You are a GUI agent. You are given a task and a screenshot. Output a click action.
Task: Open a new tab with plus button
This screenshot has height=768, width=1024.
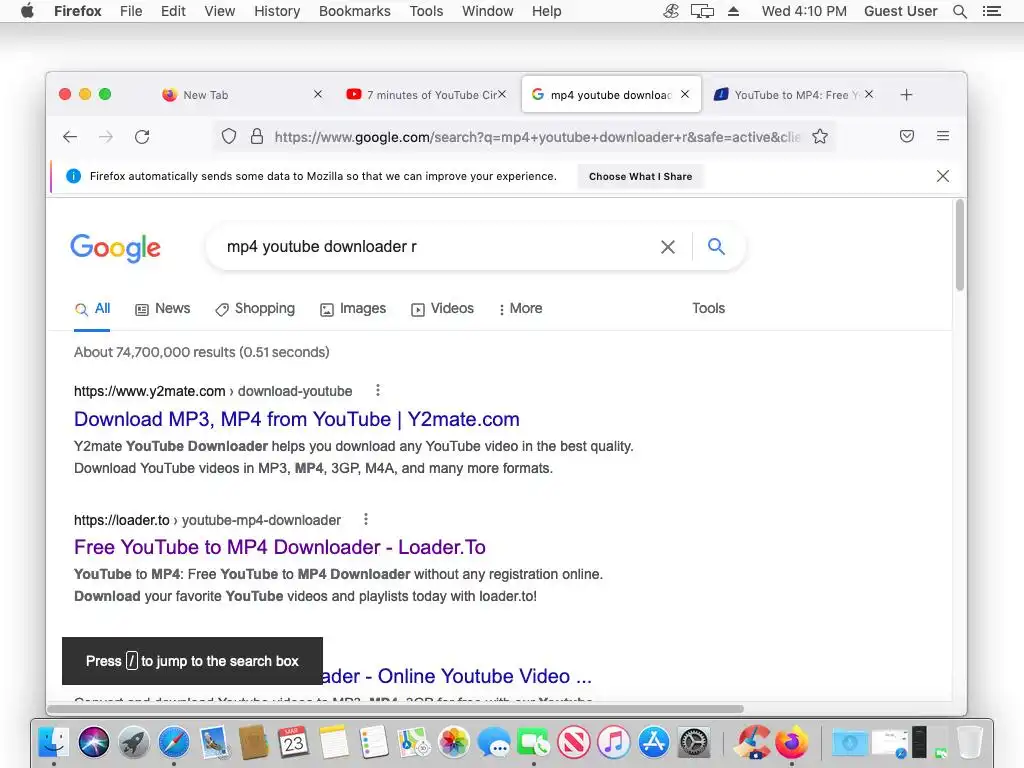click(906, 95)
